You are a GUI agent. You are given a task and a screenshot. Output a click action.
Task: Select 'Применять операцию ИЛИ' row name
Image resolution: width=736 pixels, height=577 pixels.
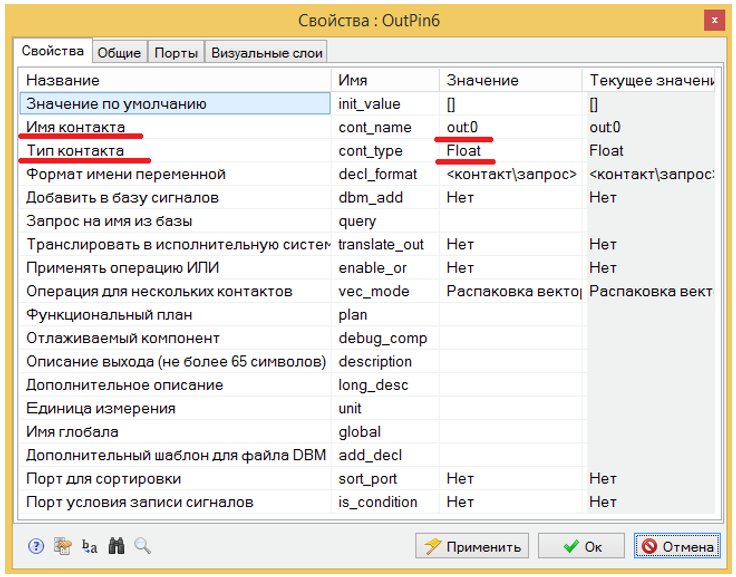(175, 268)
